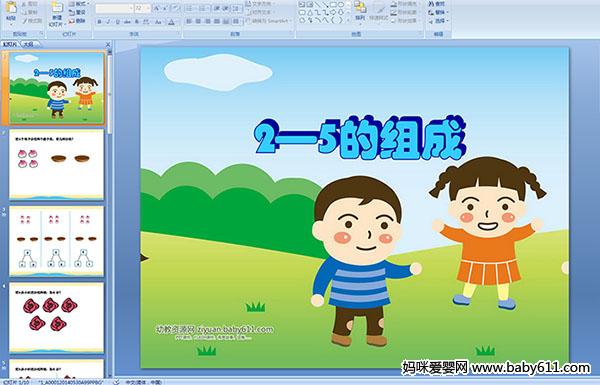Click the ziyuan.baby611.com link on slide
The height and width of the screenshot is (385, 600).
pos(235,330)
